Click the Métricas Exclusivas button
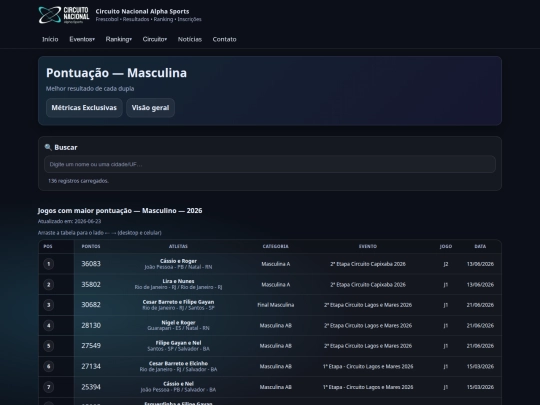This screenshot has height=405, width=540. (x=84, y=108)
